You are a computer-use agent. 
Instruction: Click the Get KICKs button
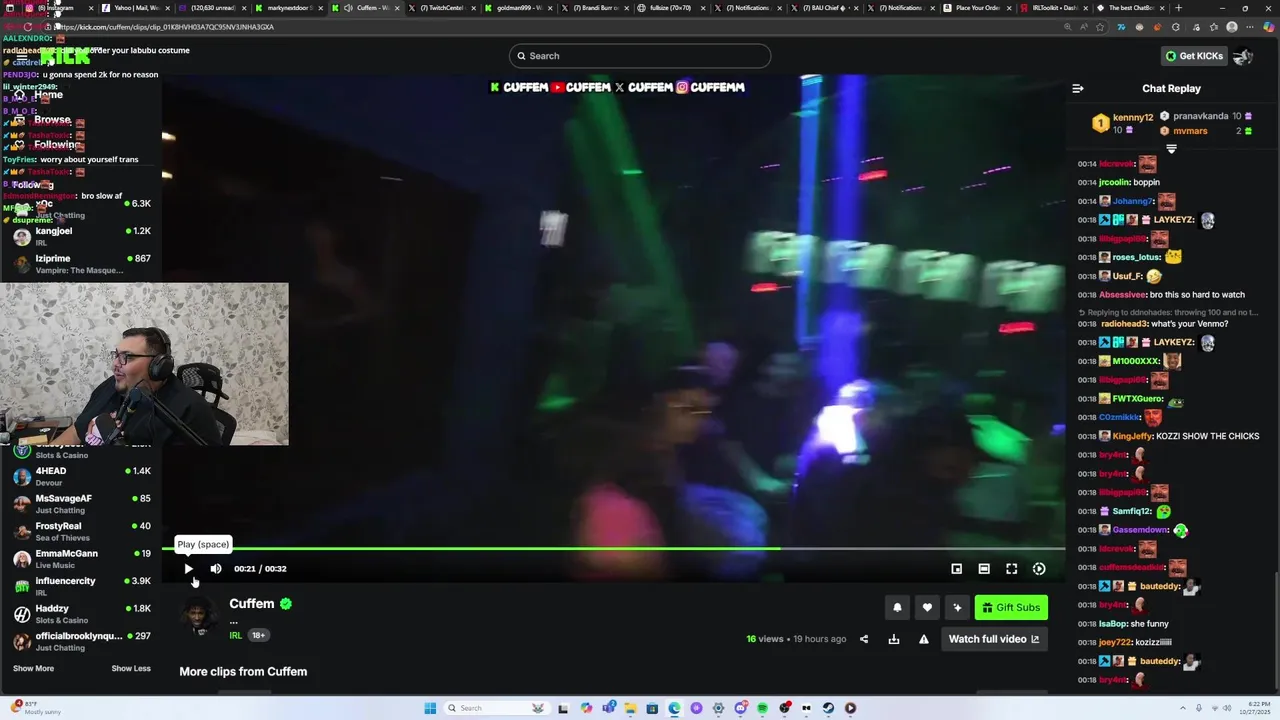tap(1194, 56)
